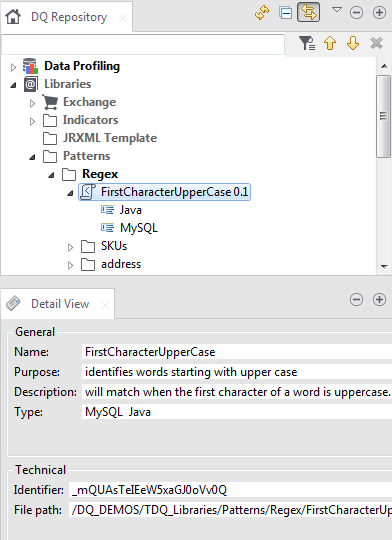Click the tree vertical scrollbar thumb

[x=383, y=116]
